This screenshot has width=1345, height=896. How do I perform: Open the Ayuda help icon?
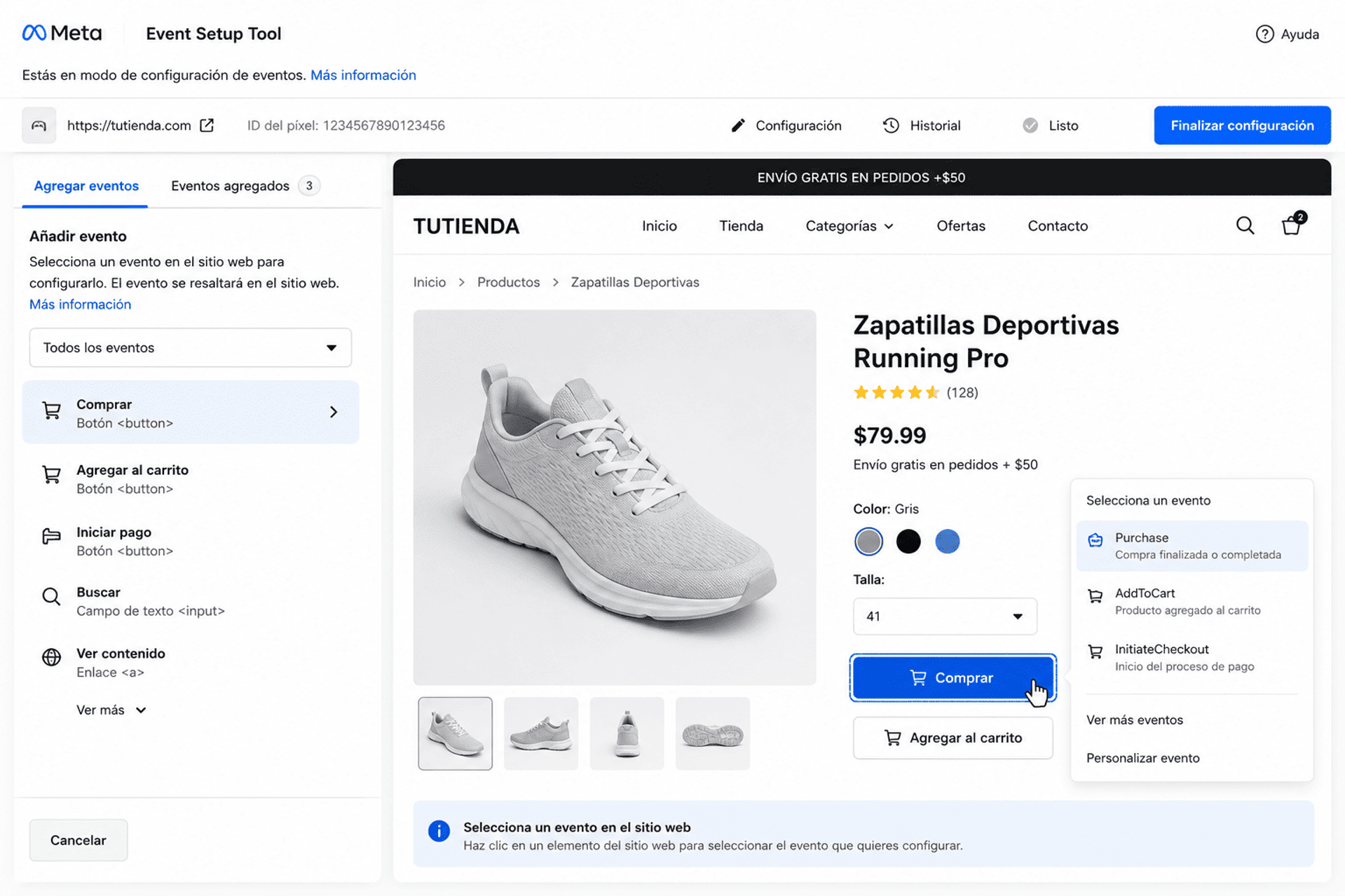point(1264,34)
